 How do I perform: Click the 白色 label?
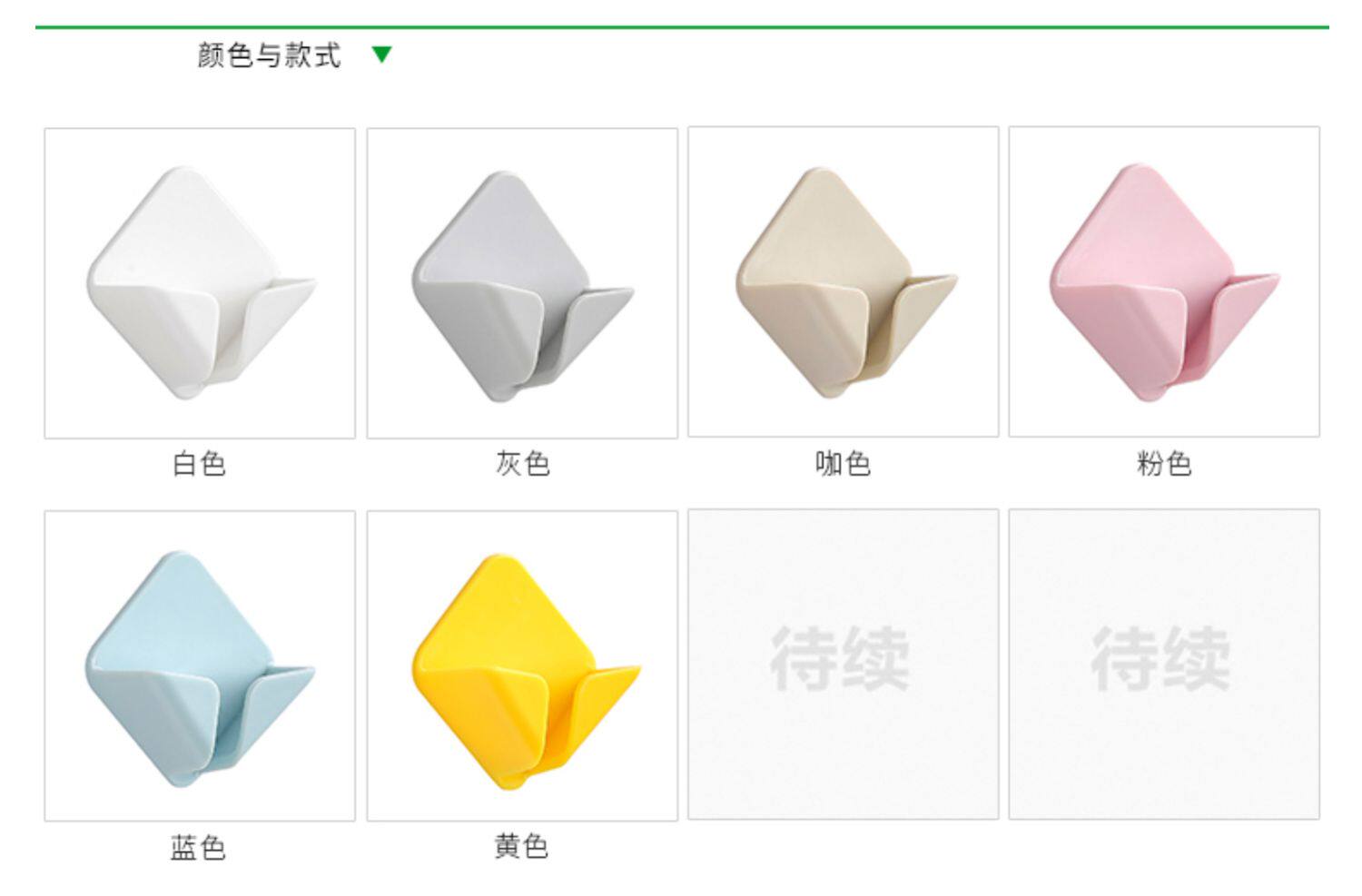(x=199, y=464)
